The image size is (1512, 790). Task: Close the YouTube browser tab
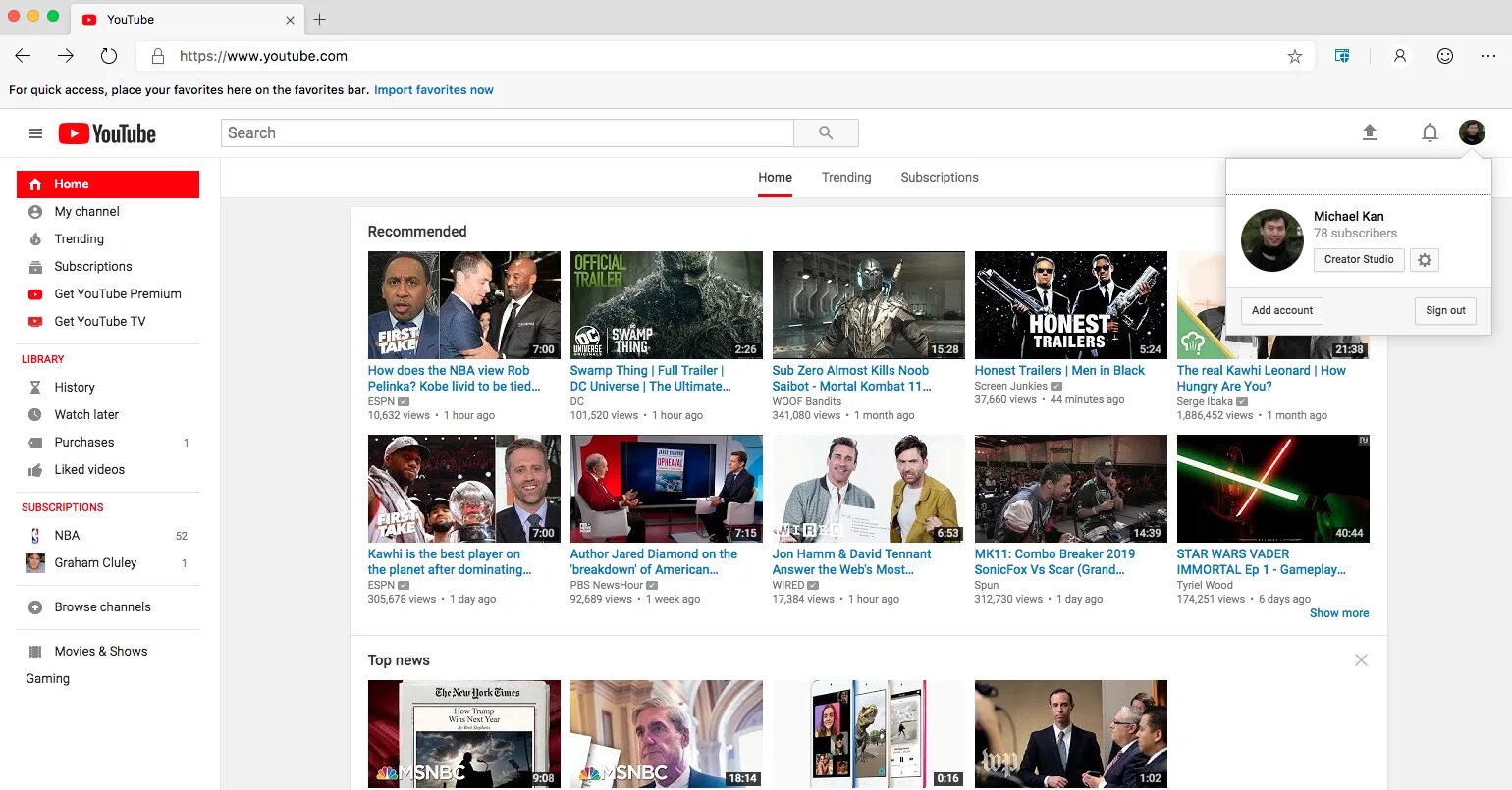click(290, 20)
